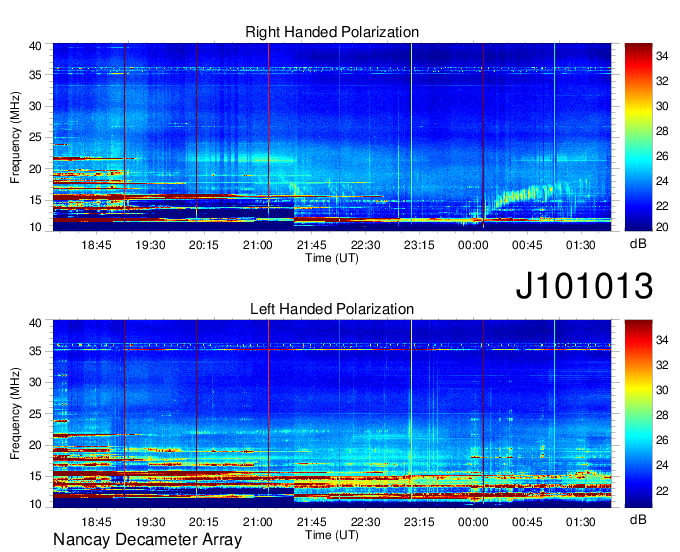
Task: Click the 34 value on the top color bar scale
Action: (x=662, y=56)
